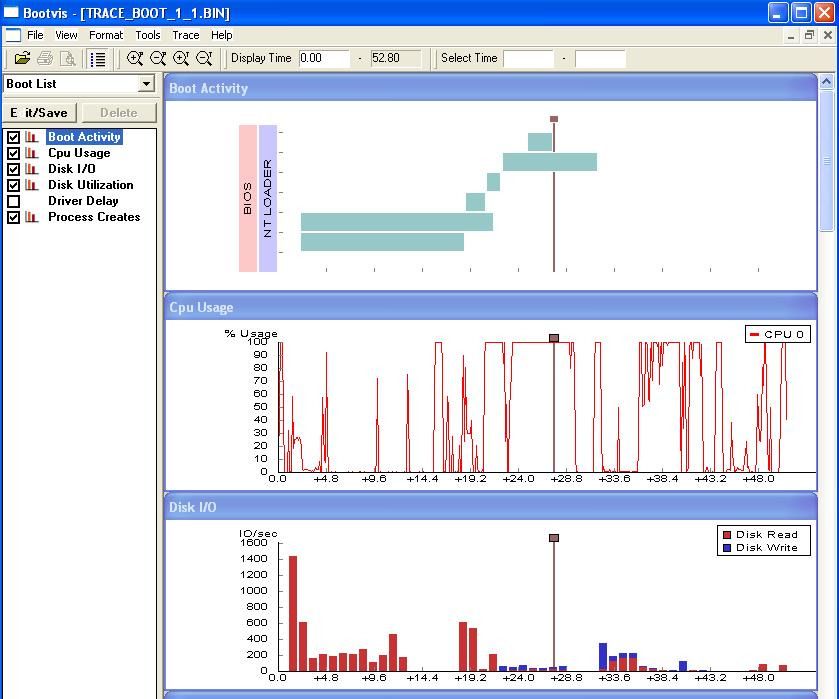Select Disk I/O label in list
Image resolution: width=839 pixels, height=699 pixels.
(72, 169)
